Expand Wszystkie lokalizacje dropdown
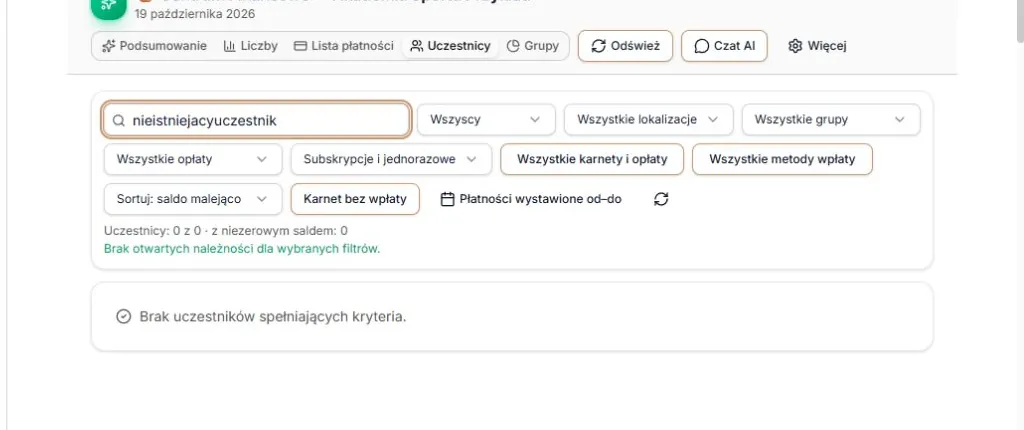This screenshot has width=1024, height=430. click(648, 120)
